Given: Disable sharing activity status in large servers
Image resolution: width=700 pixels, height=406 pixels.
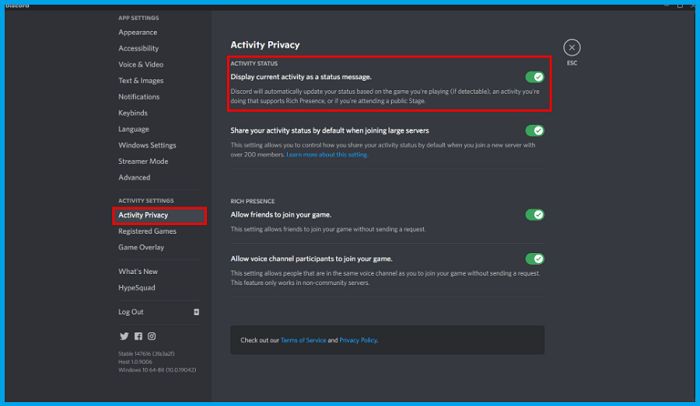Looking at the screenshot, I should pos(534,130).
